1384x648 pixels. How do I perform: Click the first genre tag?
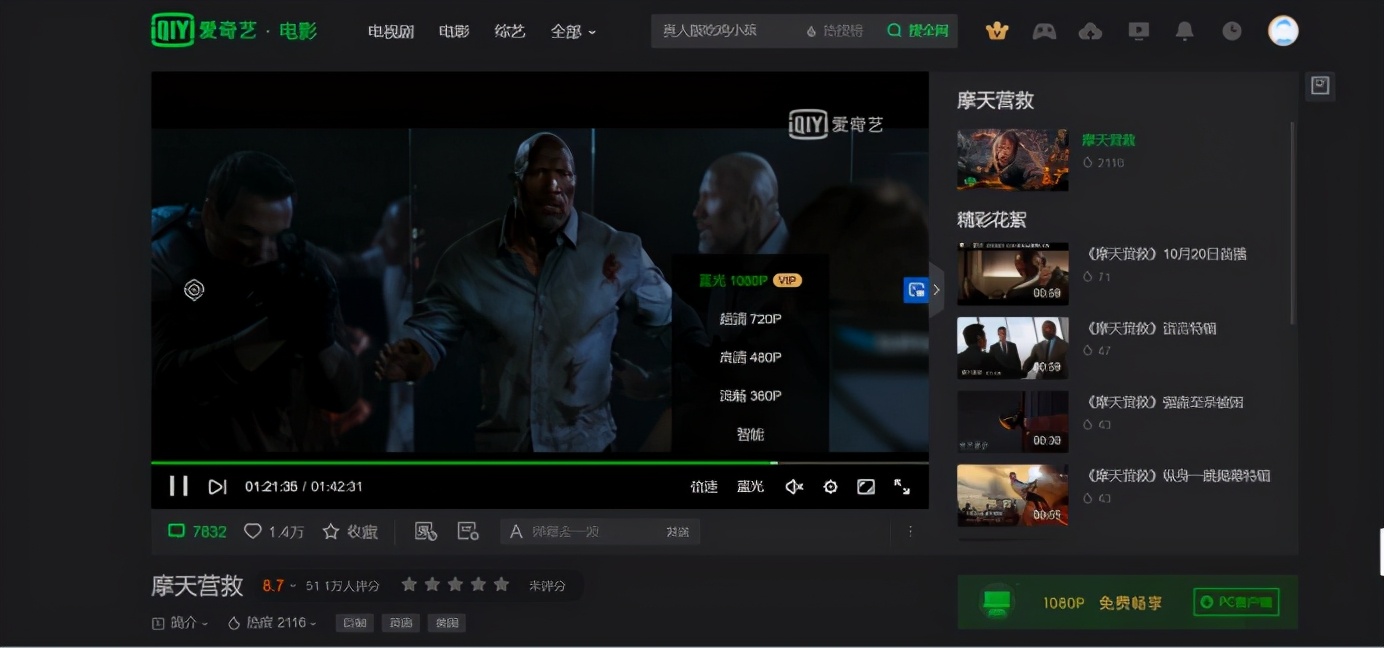click(x=354, y=622)
